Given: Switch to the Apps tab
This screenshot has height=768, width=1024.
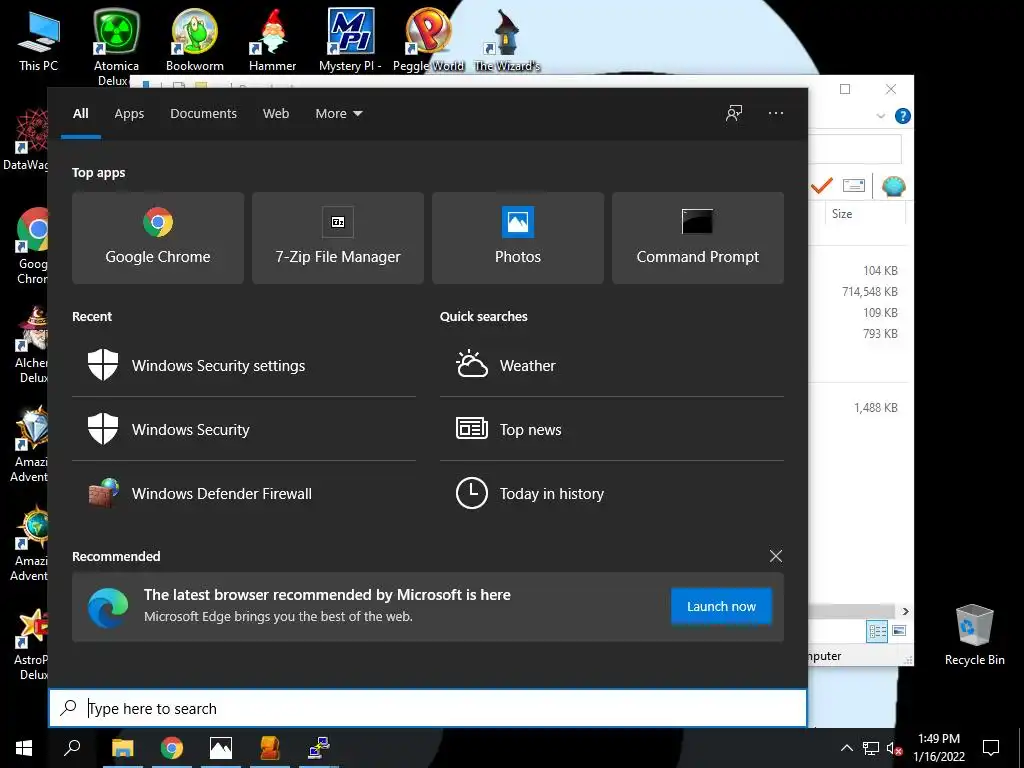Looking at the screenshot, I should point(129,114).
